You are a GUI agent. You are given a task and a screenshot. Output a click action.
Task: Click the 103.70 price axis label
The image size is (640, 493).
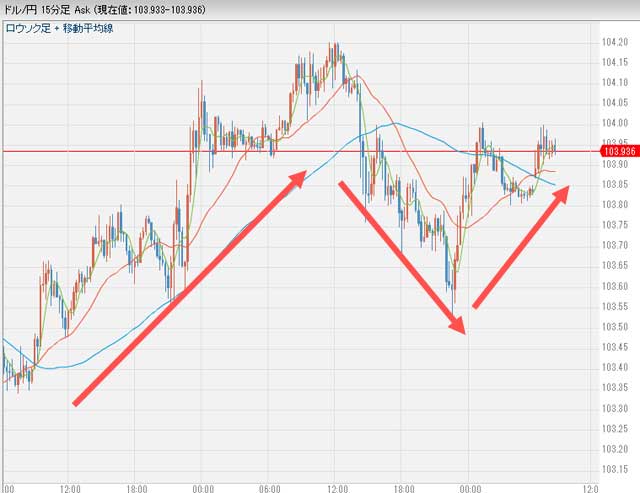coord(615,245)
